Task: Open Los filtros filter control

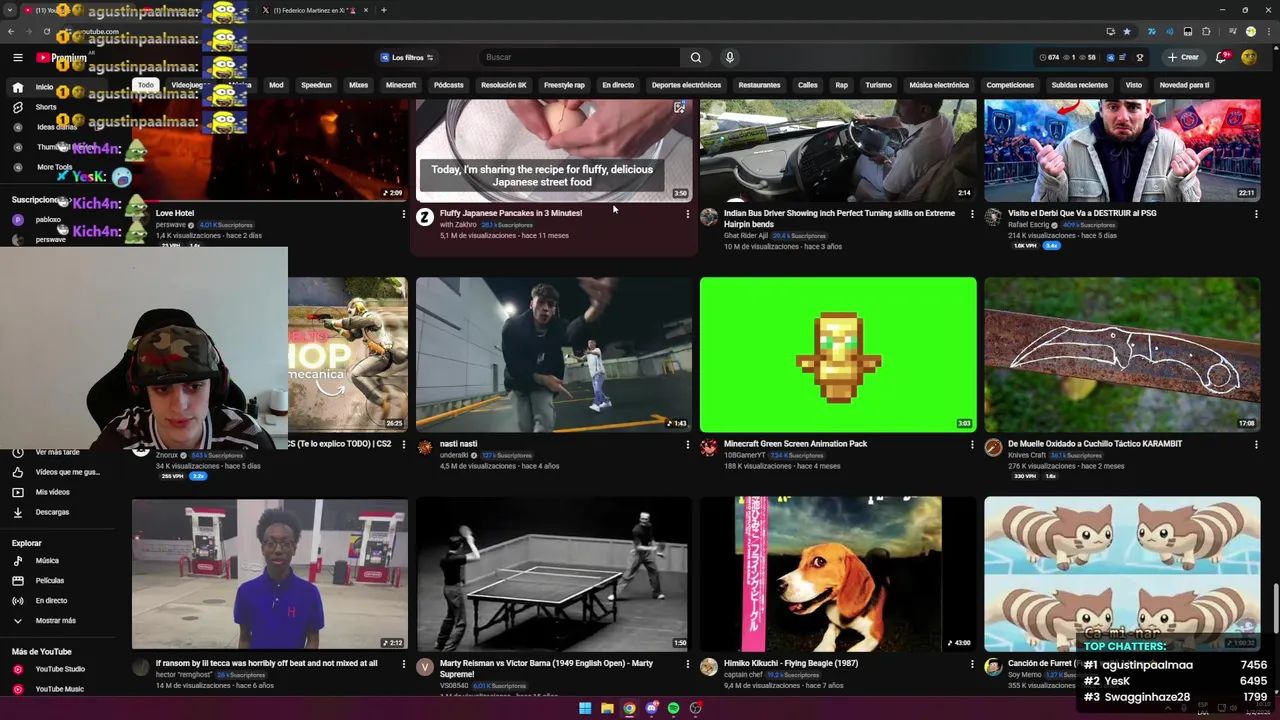Action: coord(407,58)
